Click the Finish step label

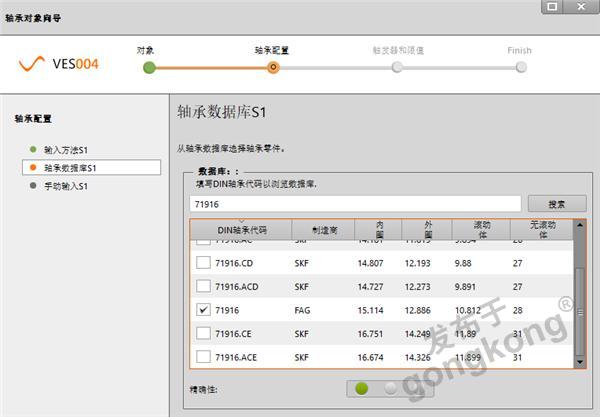[x=519, y=50]
